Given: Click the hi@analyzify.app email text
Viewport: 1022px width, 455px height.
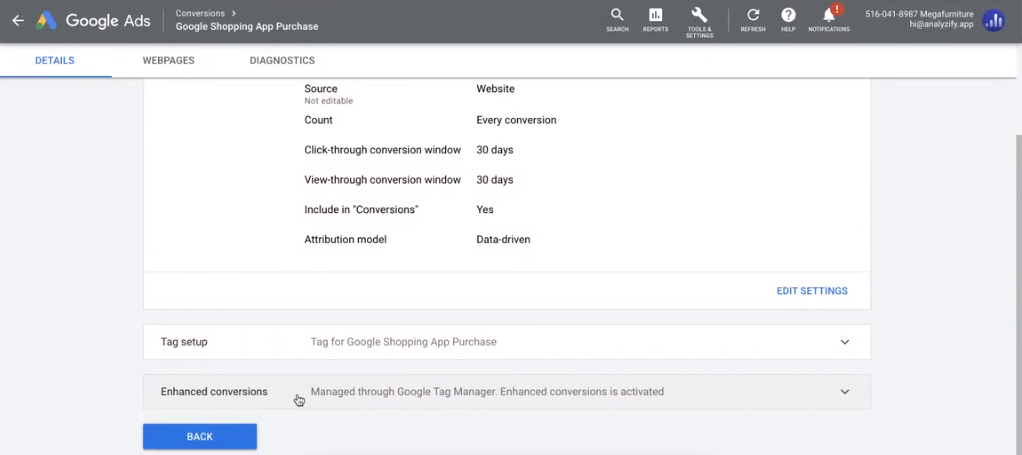Looking at the screenshot, I should point(941,25).
